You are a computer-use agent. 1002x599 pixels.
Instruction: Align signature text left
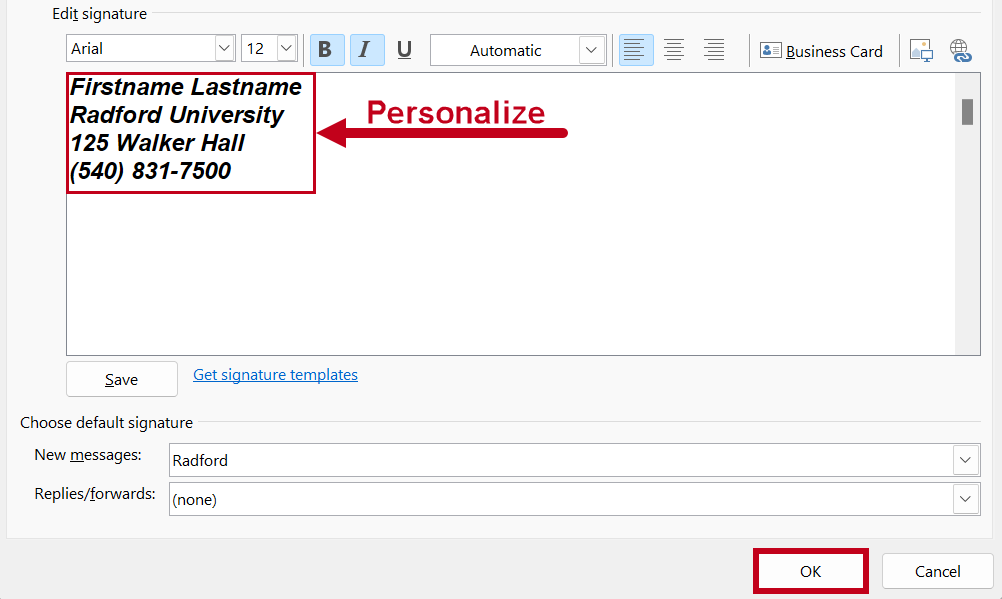[x=635, y=50]
